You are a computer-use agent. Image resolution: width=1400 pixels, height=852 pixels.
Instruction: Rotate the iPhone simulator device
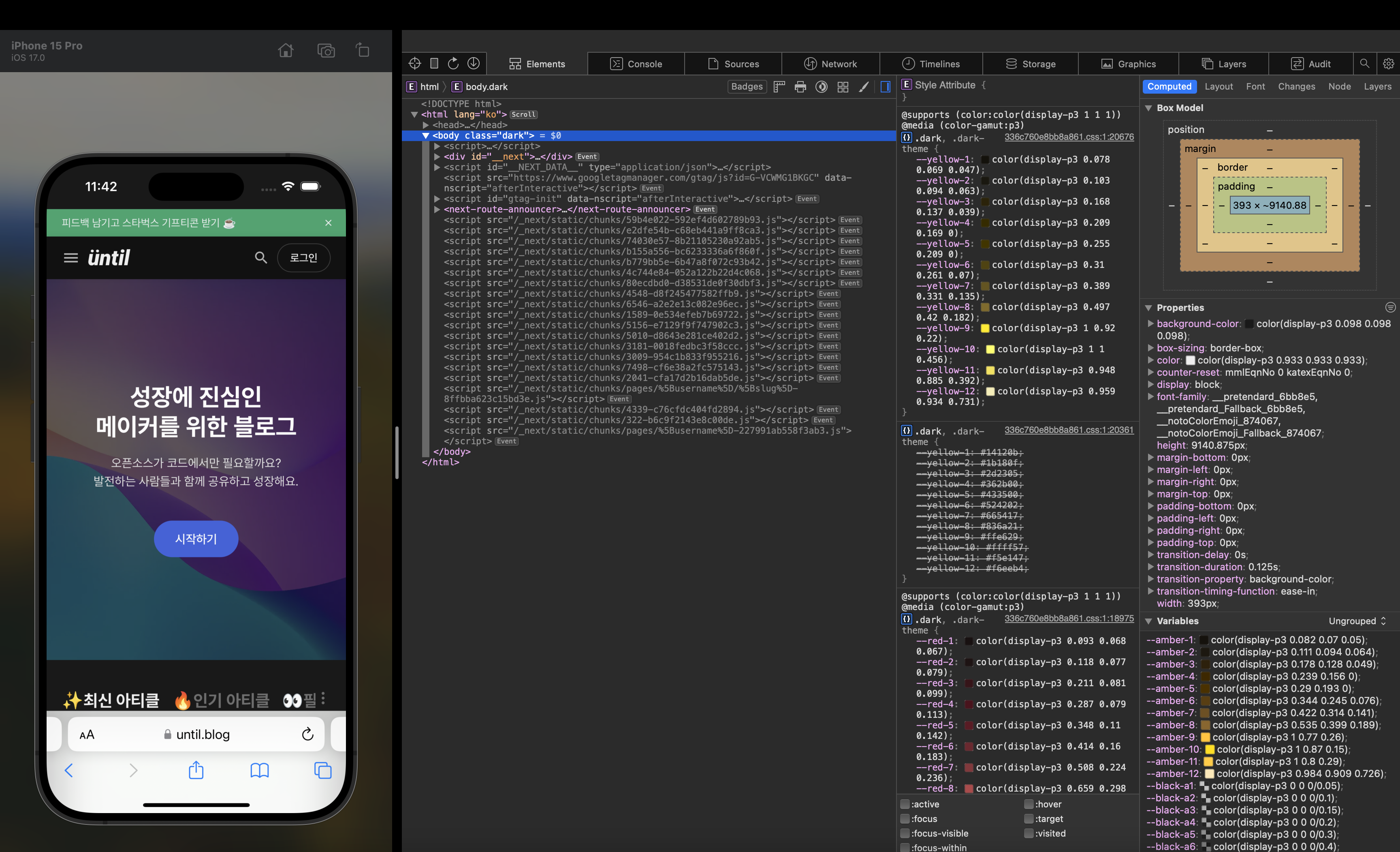363,51
